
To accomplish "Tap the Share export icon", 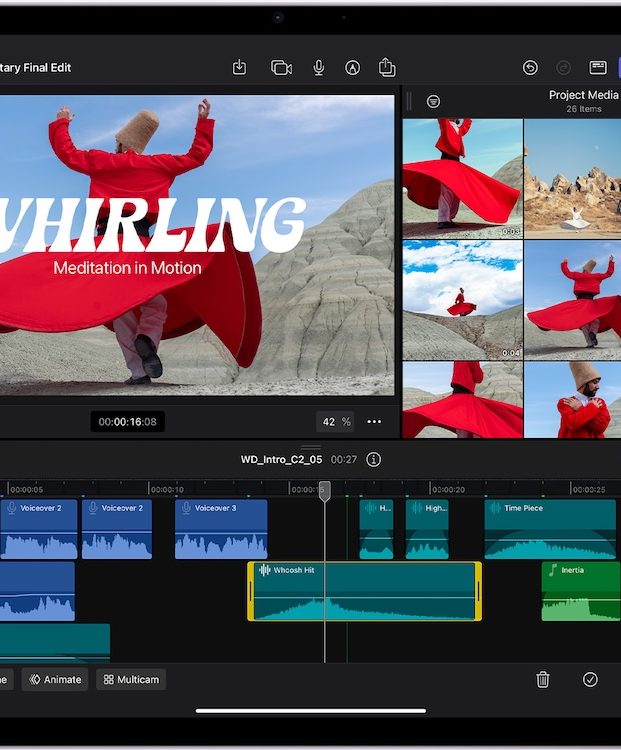I will point(387,67).
